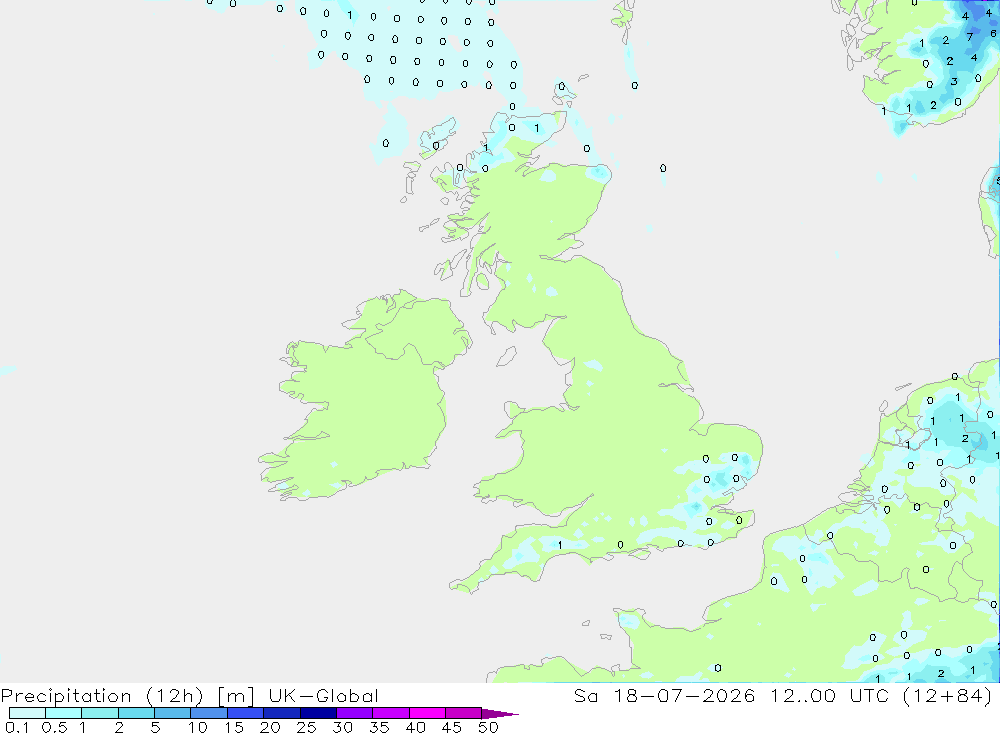Click the '1' value over southwest England

(560, 545)
